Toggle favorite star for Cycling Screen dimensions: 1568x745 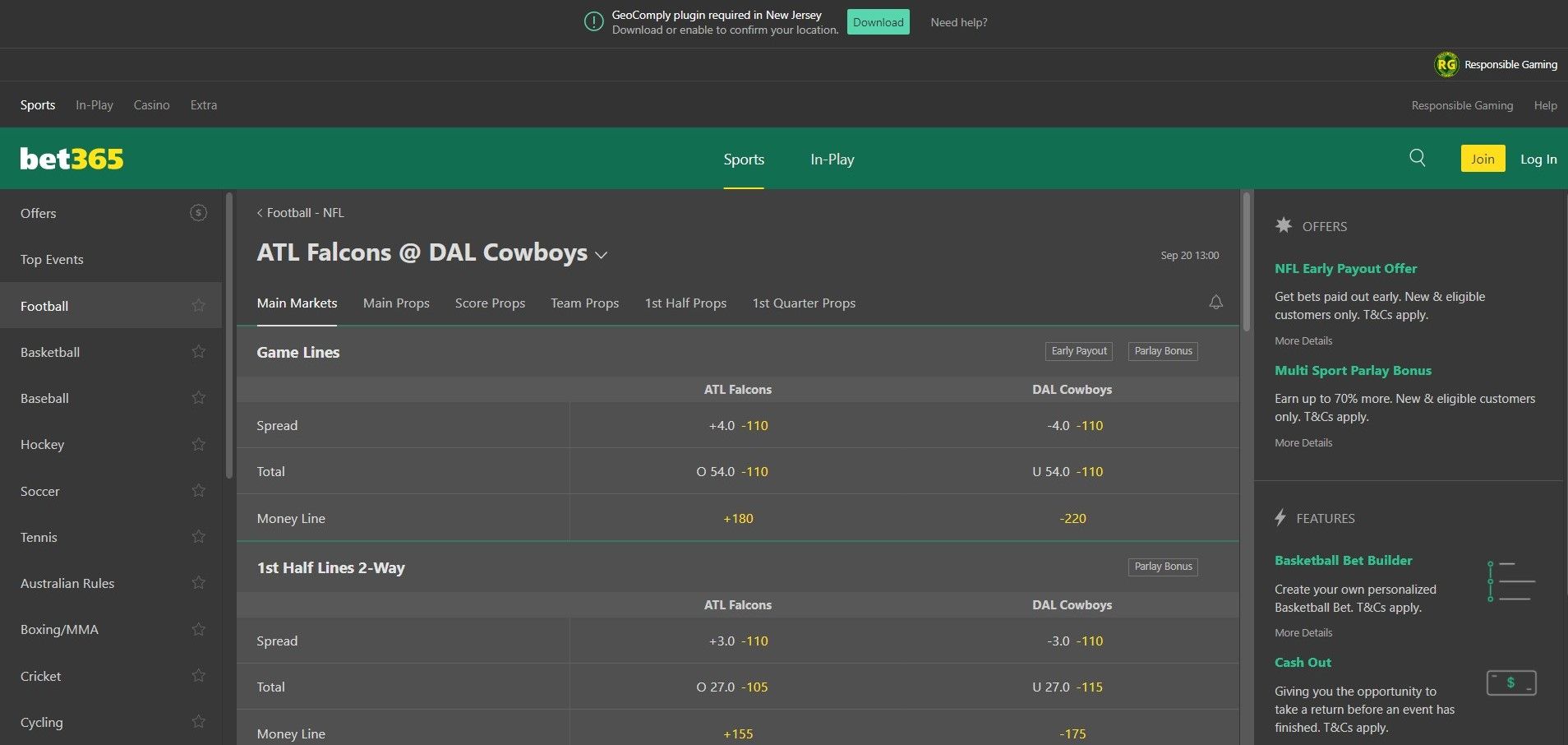pos(198,721)
